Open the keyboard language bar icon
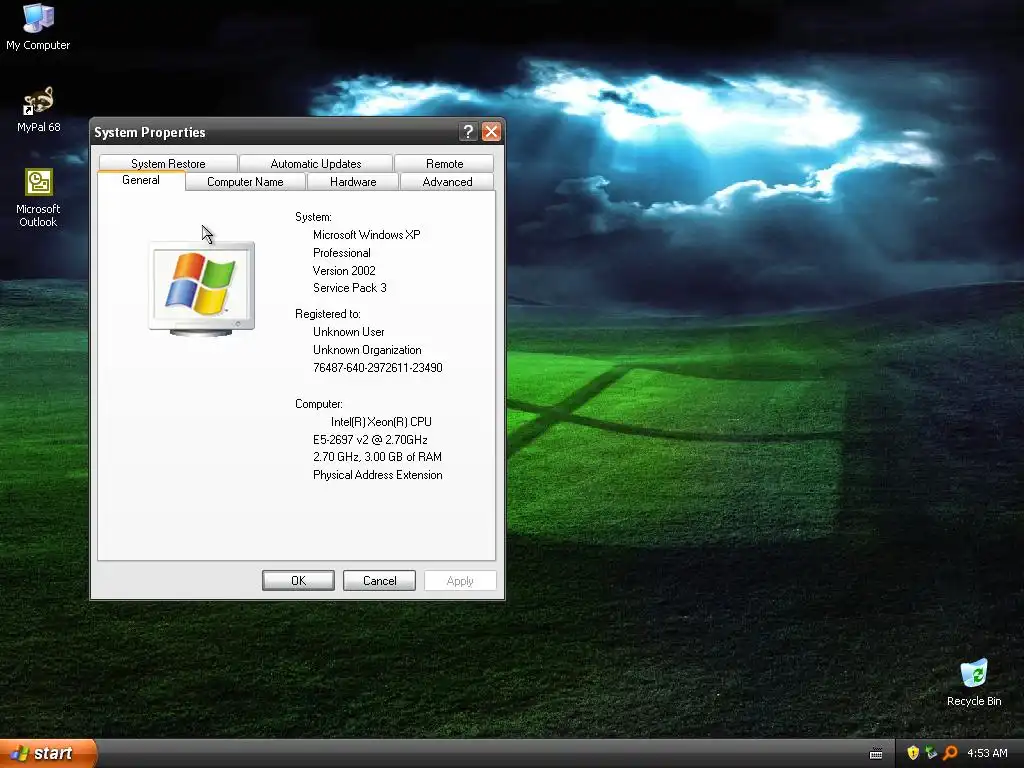 (x=876, y=754)
